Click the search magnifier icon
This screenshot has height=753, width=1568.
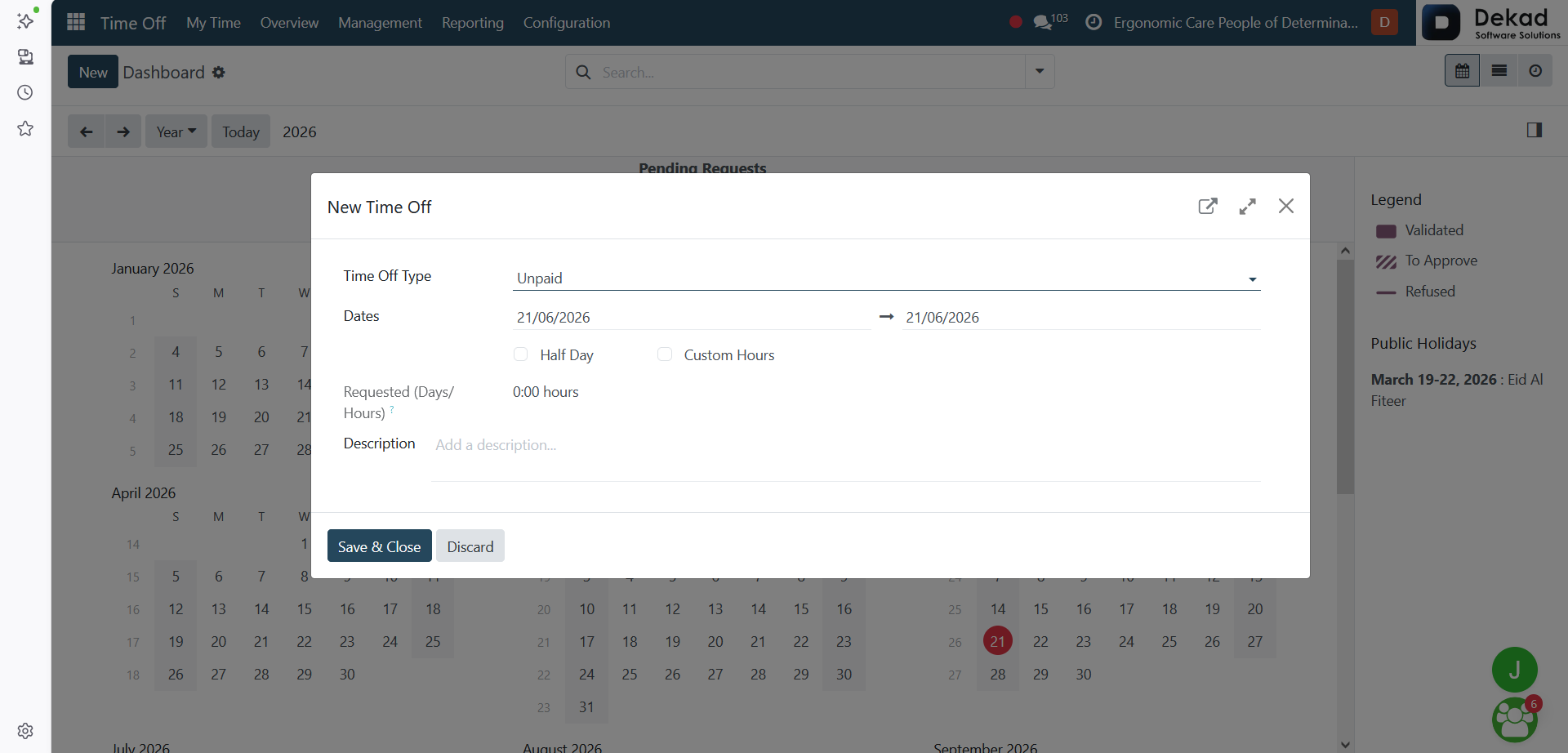[583, 72]
